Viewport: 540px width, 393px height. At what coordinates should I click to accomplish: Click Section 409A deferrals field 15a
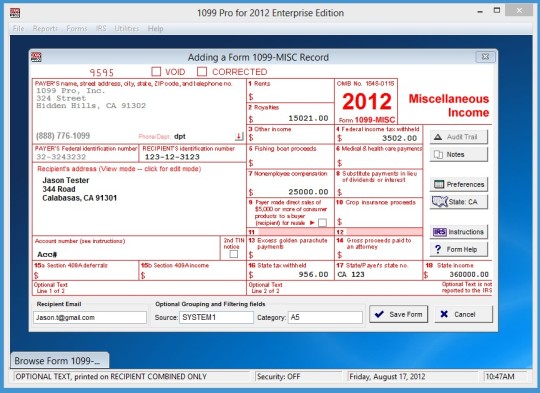(85, 275)
